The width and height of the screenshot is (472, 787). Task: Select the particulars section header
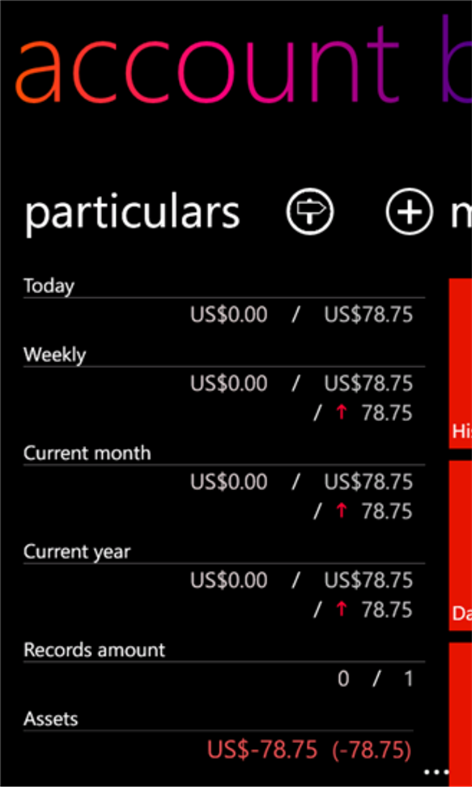click(x=132, y=213)
